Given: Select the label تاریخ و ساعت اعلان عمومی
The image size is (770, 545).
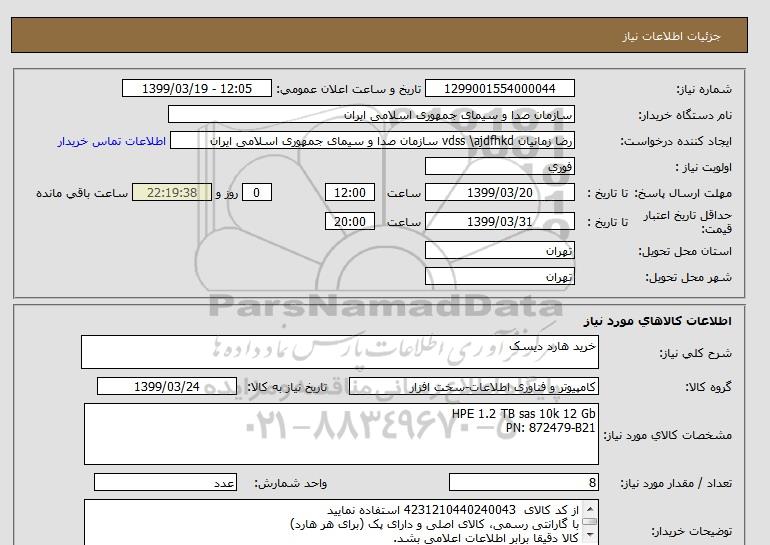Looking at the screenshot, I should (x=349, y=89).
